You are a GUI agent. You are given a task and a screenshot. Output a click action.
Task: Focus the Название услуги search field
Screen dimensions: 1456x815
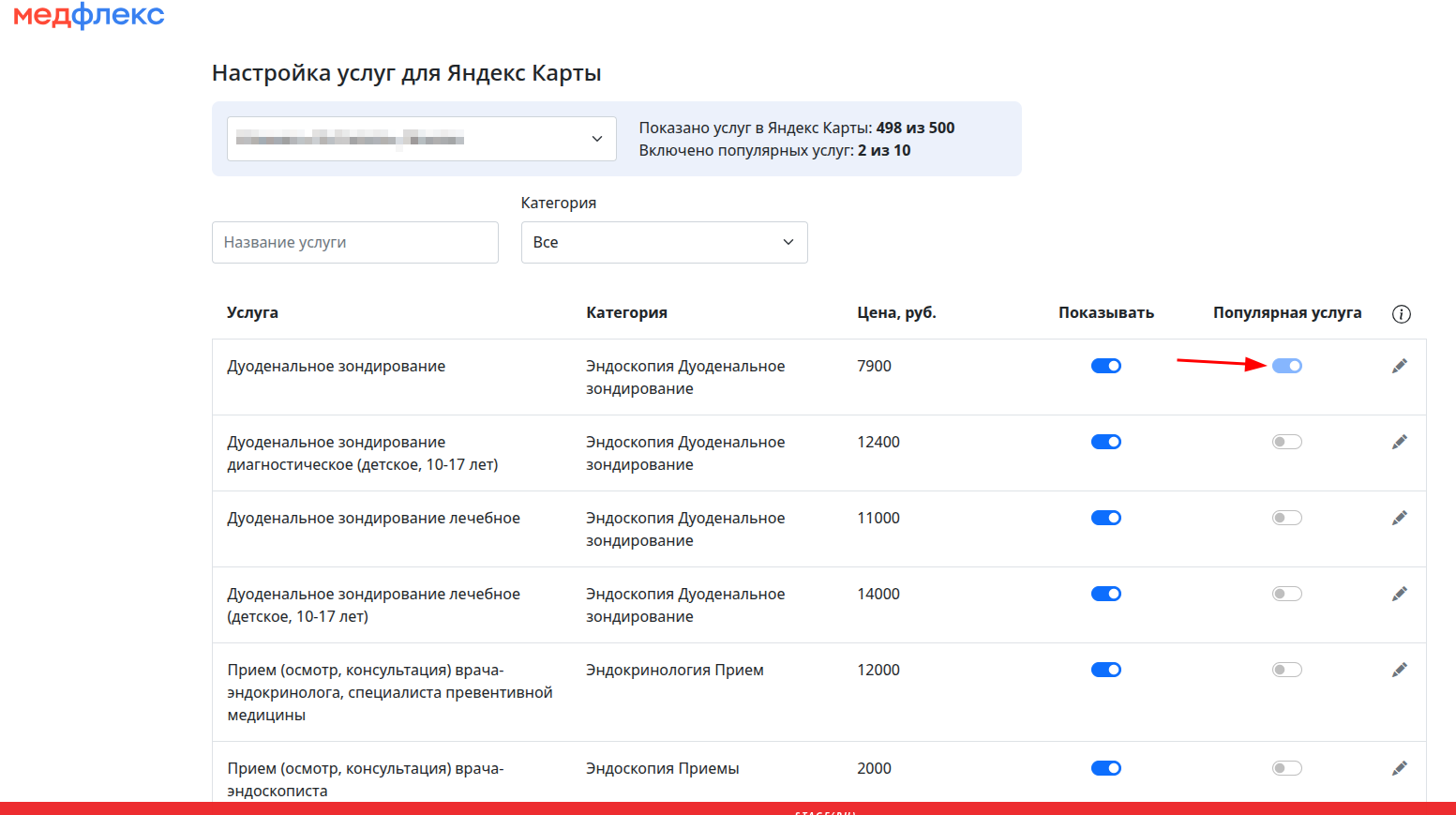point(354,242)
